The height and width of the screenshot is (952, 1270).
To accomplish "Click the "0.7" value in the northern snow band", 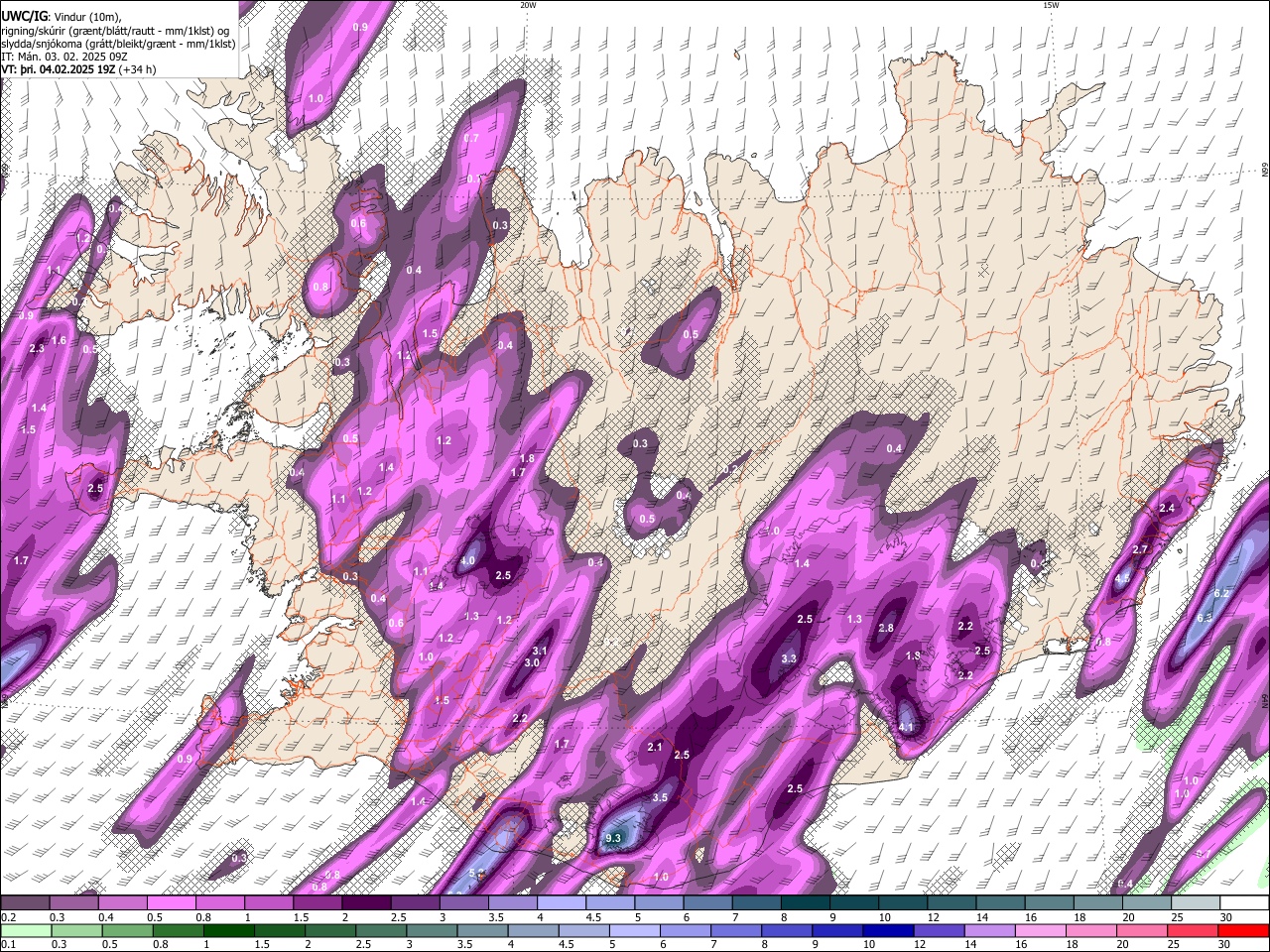I will [471, 139].
